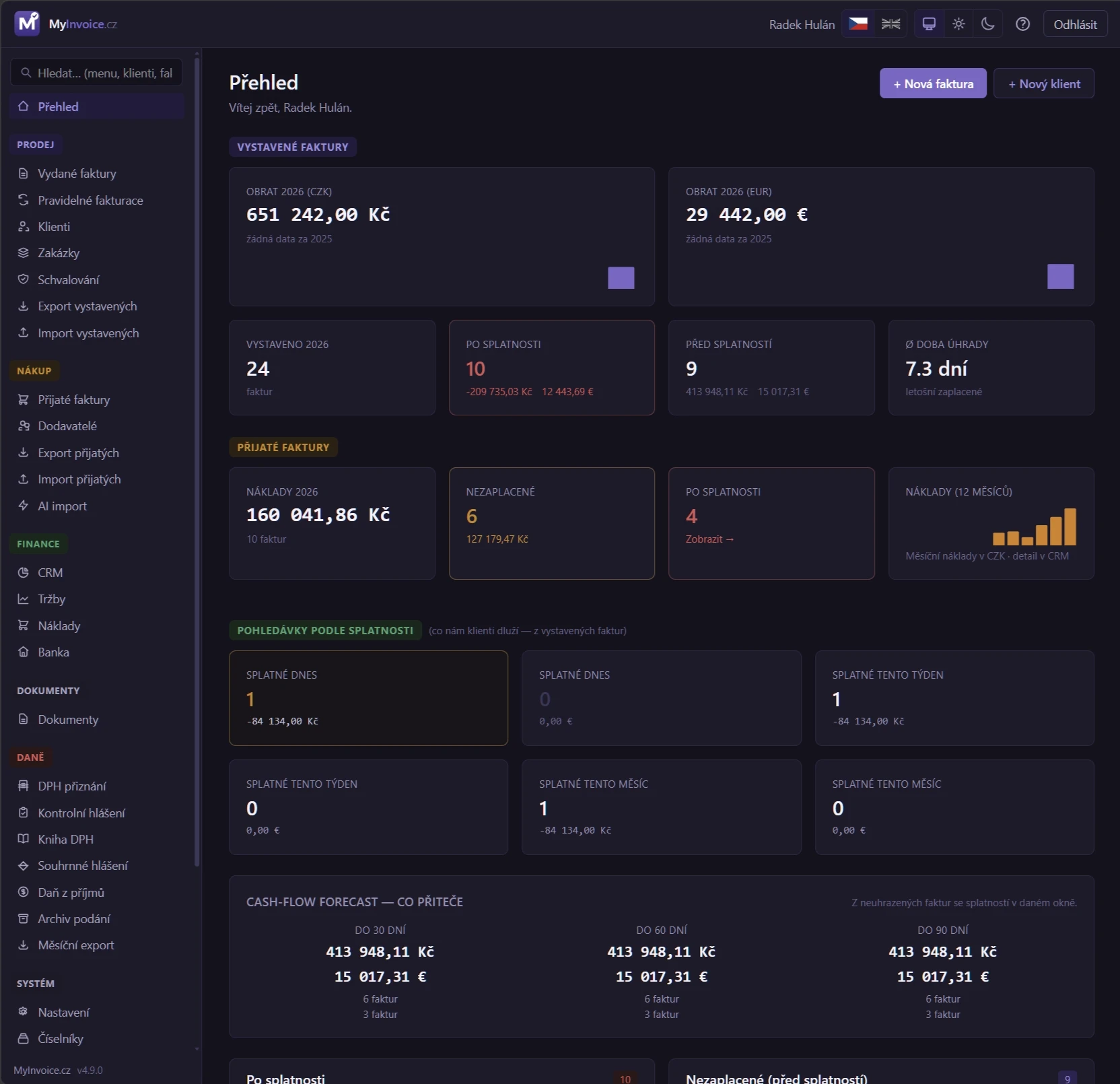This screenshot has height=1084, width=1120.
Task: Click the Import vystavených upload icon
Action: pos(24,333)
